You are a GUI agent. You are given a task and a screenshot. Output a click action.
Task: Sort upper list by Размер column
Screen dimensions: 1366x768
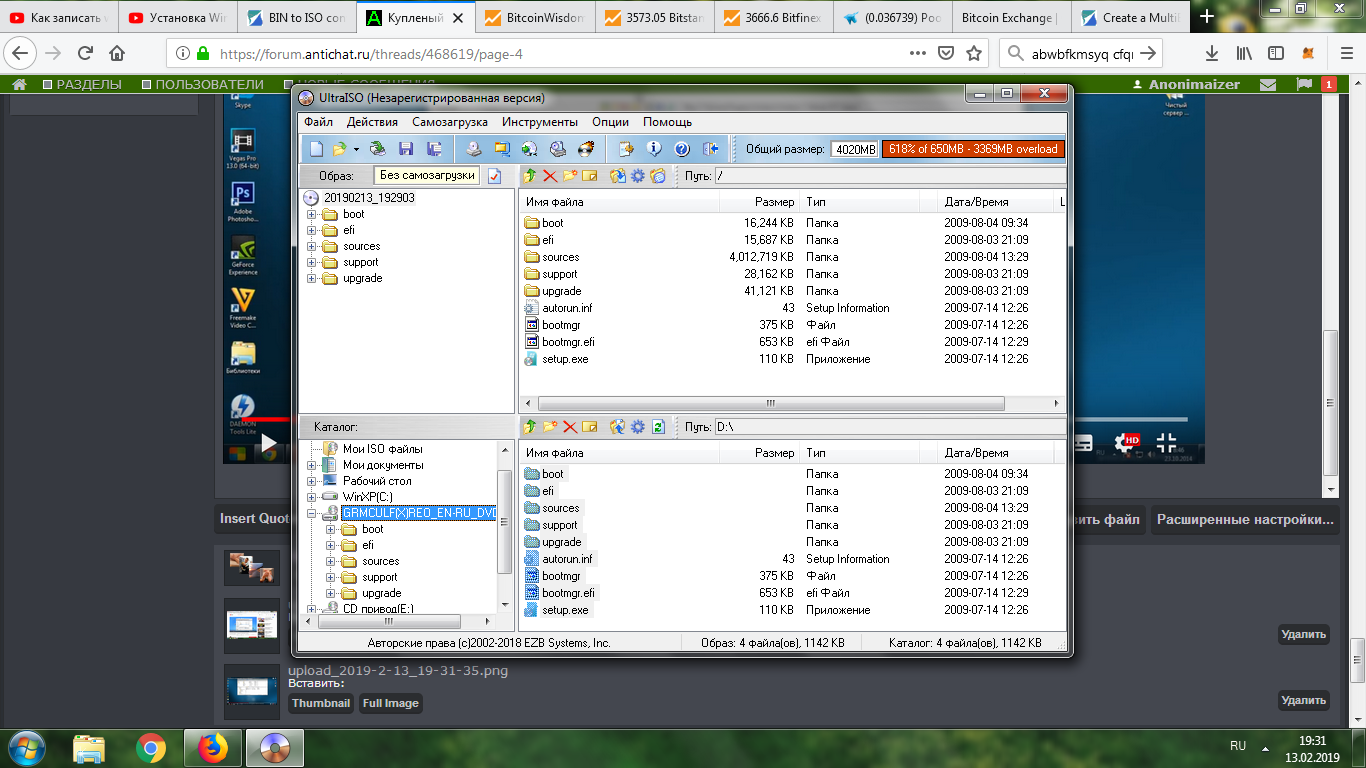[760, 202]
